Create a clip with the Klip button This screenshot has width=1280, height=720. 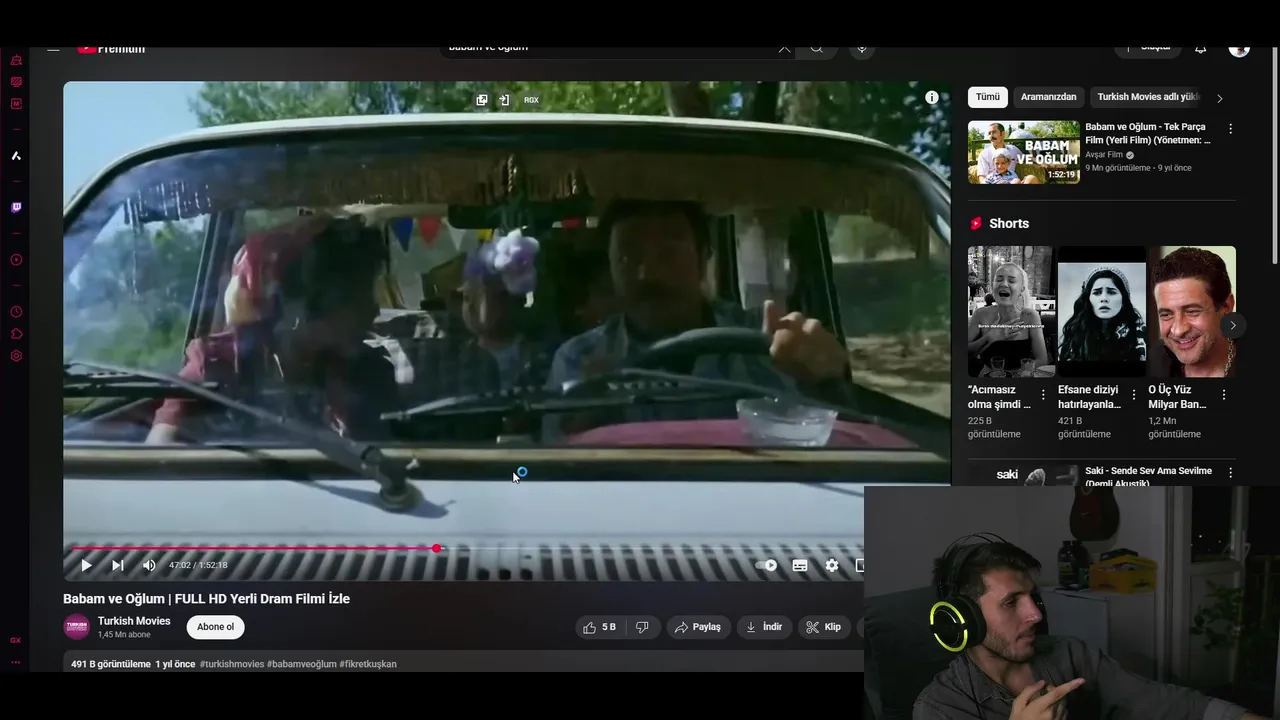click(x=824, y=627)
